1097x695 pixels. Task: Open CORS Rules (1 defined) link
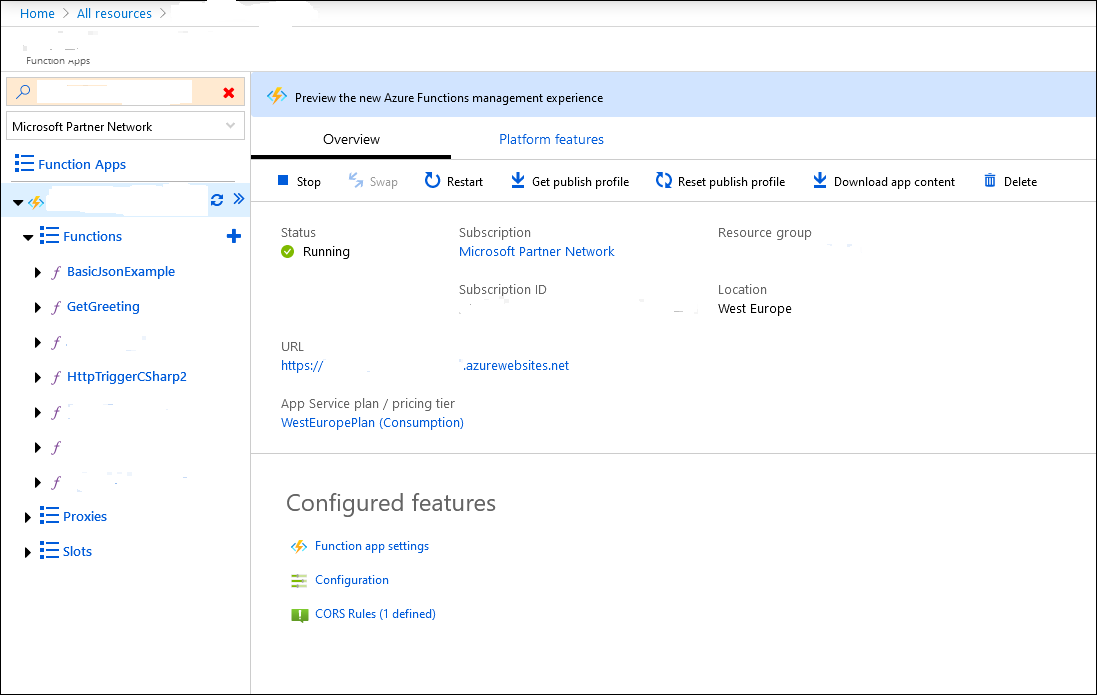tap(375, 614)
